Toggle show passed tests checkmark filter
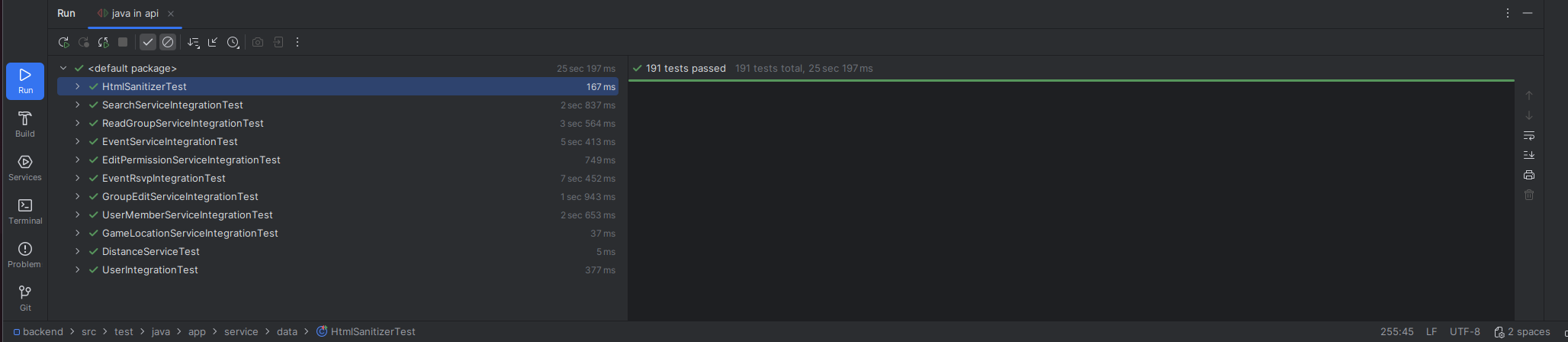 [x=148, y=43]
